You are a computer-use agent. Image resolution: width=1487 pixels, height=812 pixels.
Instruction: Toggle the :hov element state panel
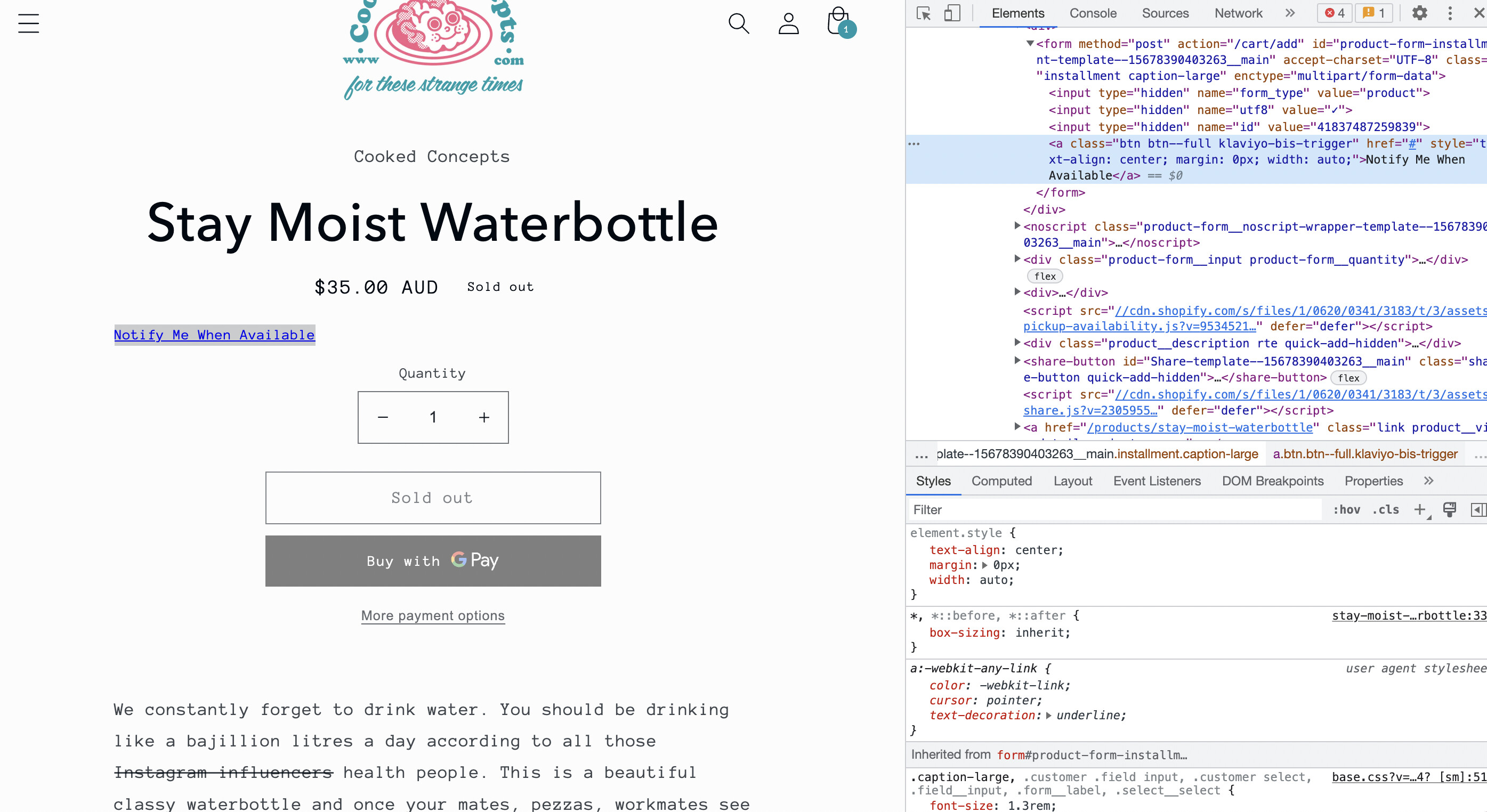1346,509
